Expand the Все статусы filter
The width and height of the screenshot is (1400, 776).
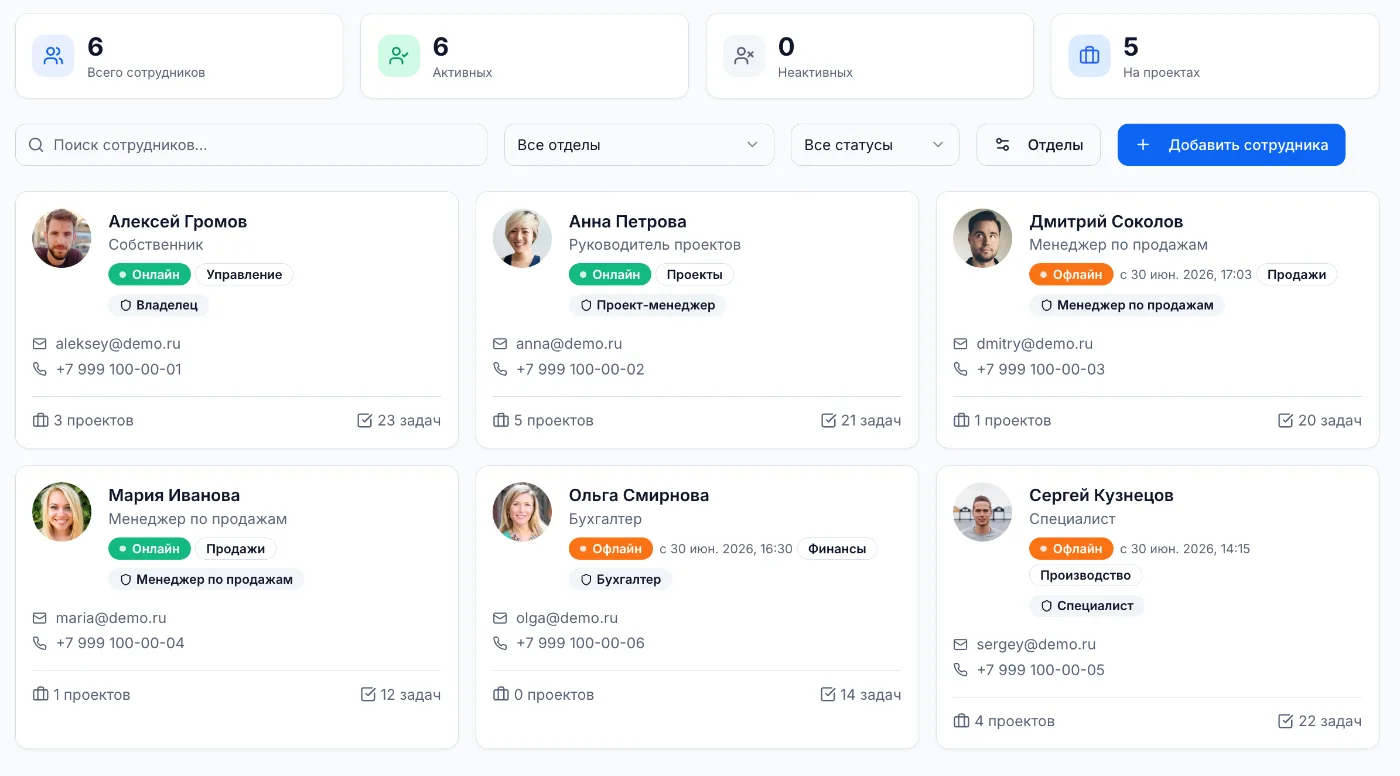[875, 145]
